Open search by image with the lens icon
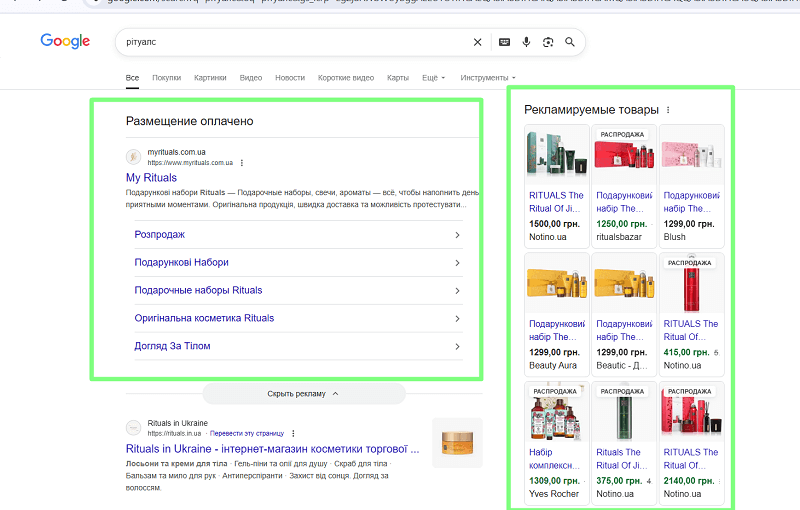The height and width of the screenshot is (510, 800). pyautogui.click(x=548, y=42)
